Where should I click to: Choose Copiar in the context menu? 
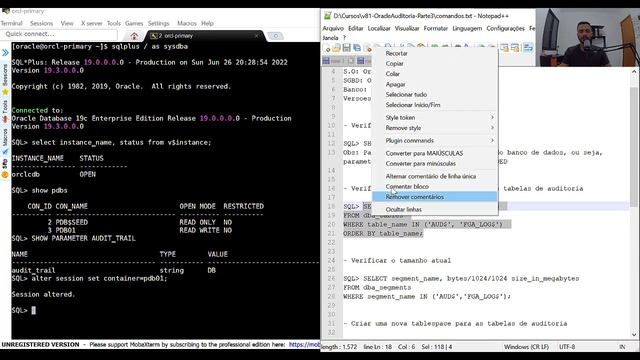click(435, 64)
